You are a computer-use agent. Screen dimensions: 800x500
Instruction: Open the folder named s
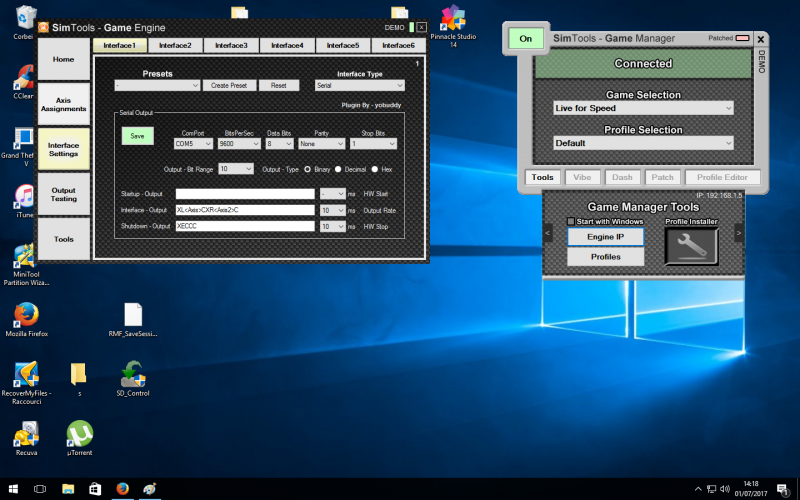click(x=79, y=375)
